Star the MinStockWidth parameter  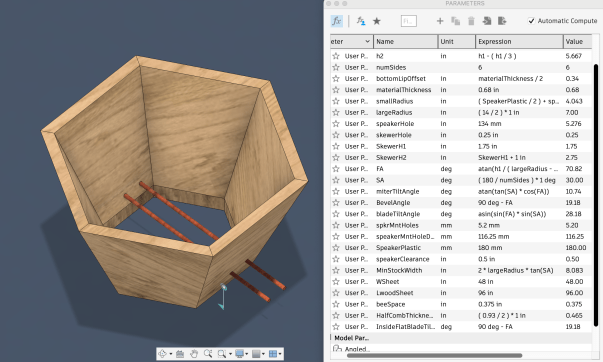tap(336, 270)
